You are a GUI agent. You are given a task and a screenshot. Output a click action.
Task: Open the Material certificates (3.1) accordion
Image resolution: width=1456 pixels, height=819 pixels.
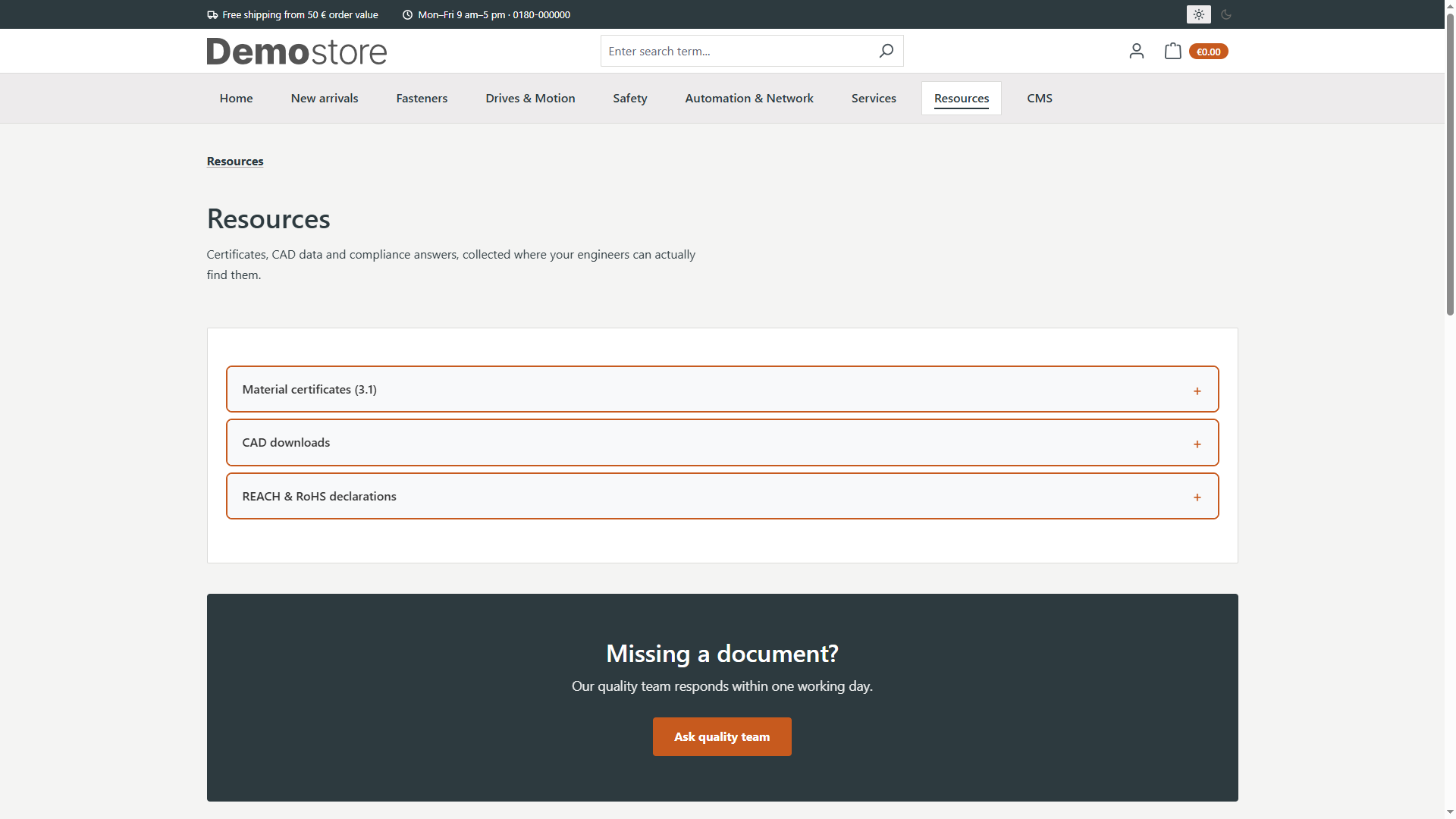(722, 389)
